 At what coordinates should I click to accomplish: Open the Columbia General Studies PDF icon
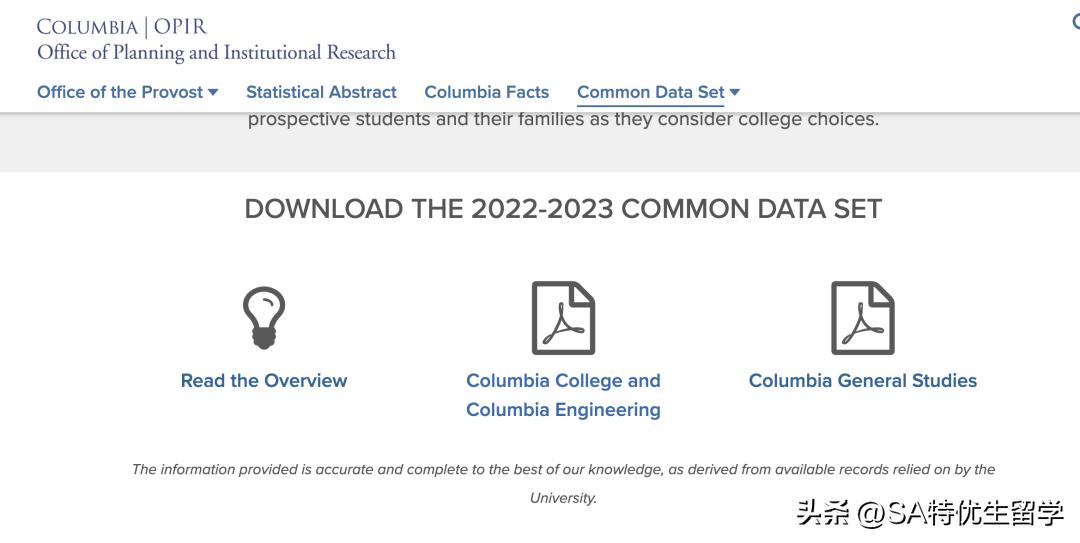(x=862, y=317)
